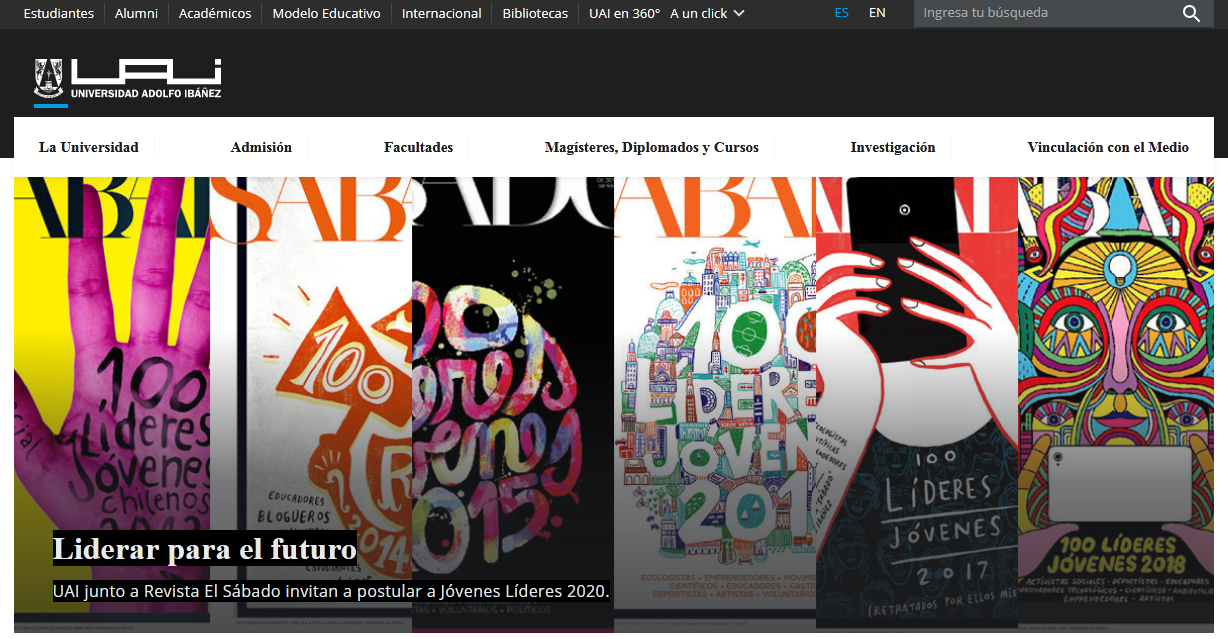Open the UAI Universidad Adolfo Ibáñez logo
Screen dimensions: 1228x639
tap(127, 81)
